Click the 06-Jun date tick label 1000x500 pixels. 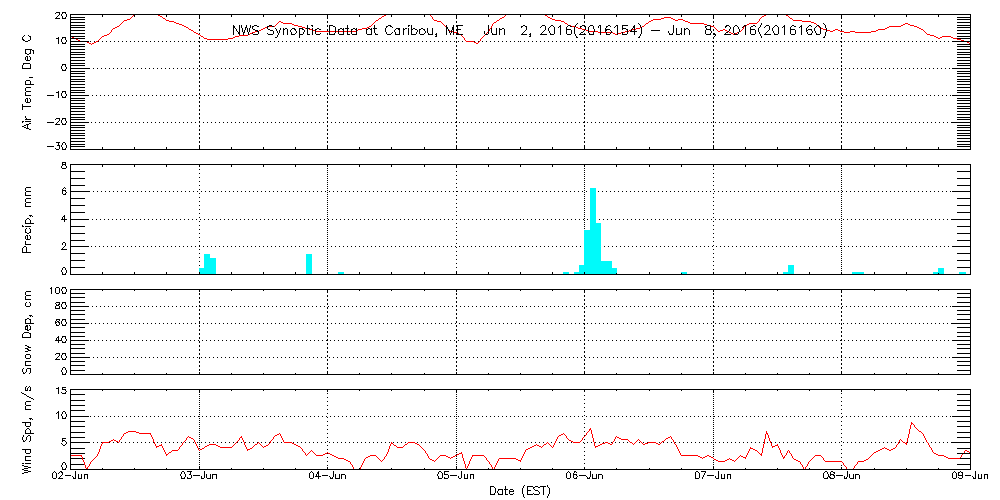coord(585,478)
